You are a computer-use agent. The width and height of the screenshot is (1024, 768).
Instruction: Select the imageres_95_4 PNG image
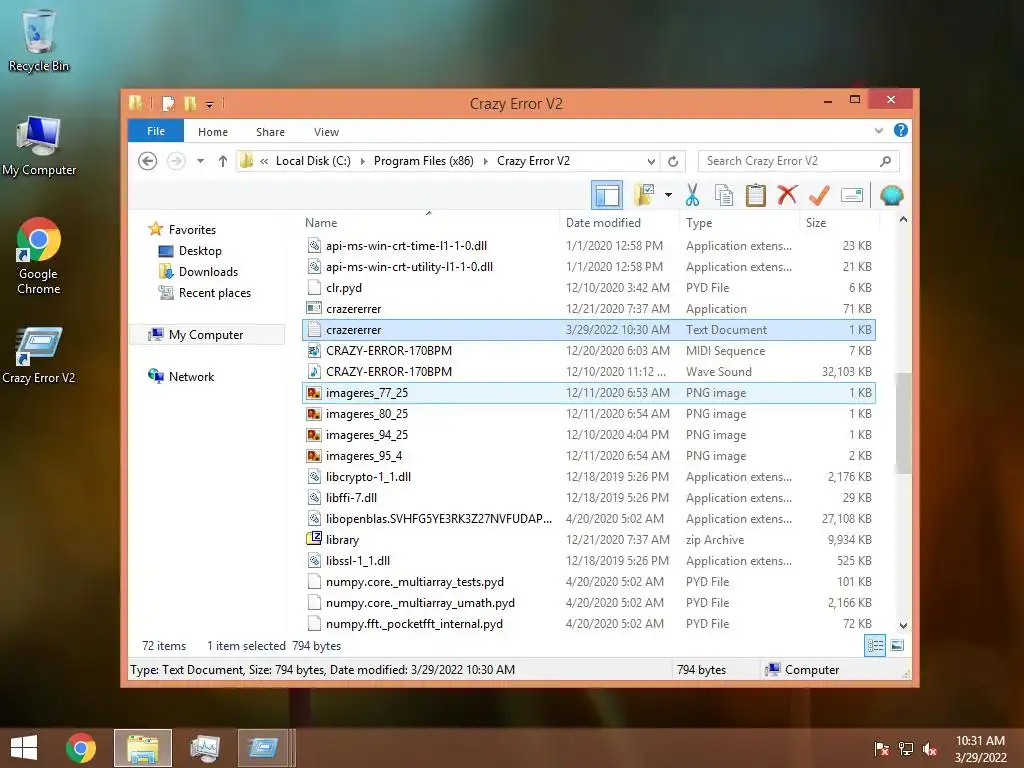[x=588, y=456]
